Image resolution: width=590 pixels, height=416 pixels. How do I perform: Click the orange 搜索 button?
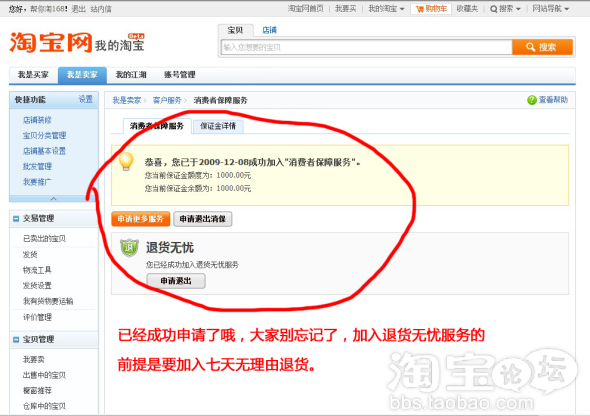click(542, 47)
